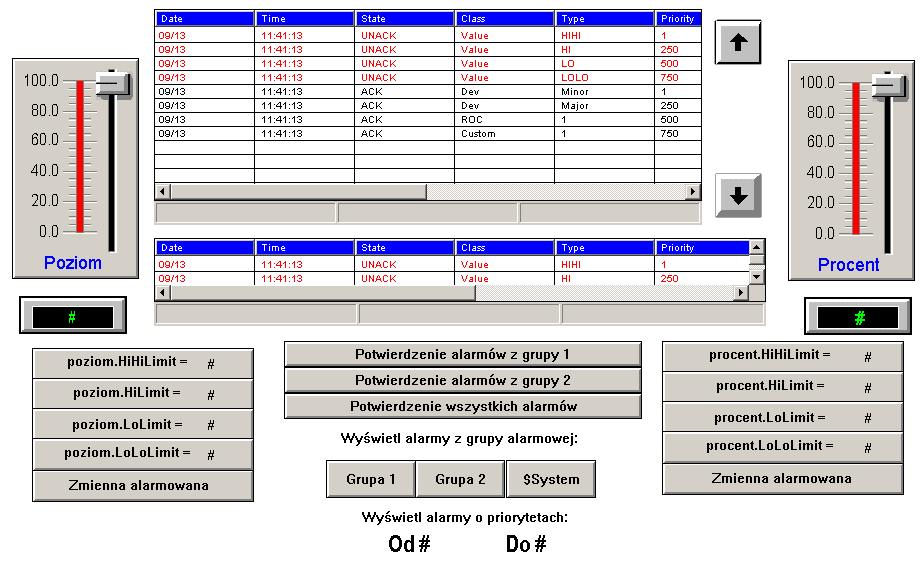Select the HIHI alarm row in upper table
This screenshot has width=922, height=562.
tap(427, 35)
